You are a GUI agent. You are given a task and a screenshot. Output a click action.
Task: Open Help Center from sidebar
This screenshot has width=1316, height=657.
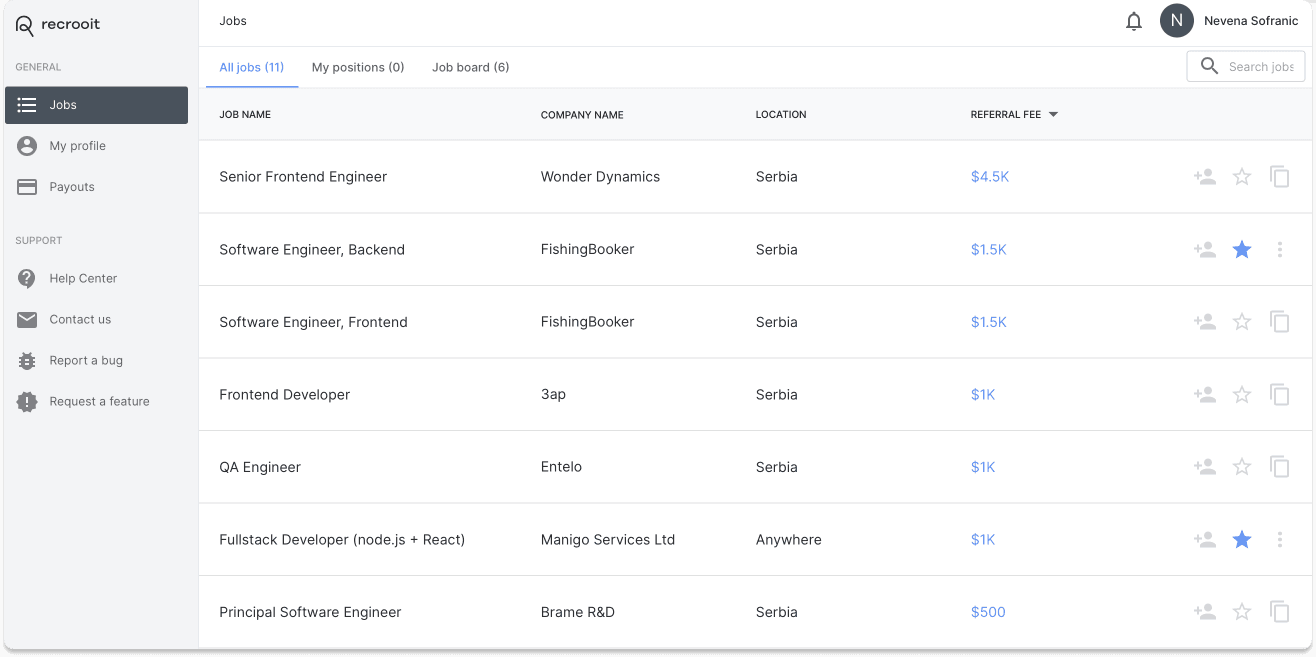click(x=83, y=279)
